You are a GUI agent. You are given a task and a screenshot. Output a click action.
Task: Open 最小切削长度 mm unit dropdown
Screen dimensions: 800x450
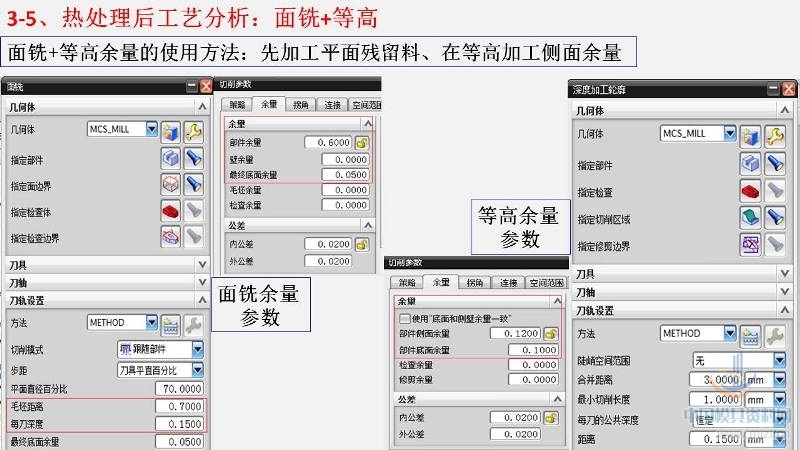pyautogui.click(x=779, y=399)
